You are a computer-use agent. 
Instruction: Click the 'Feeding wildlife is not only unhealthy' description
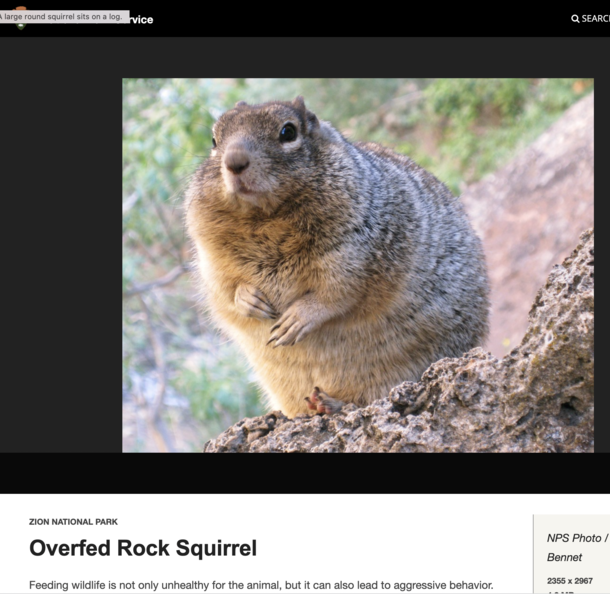coord(260,585)
